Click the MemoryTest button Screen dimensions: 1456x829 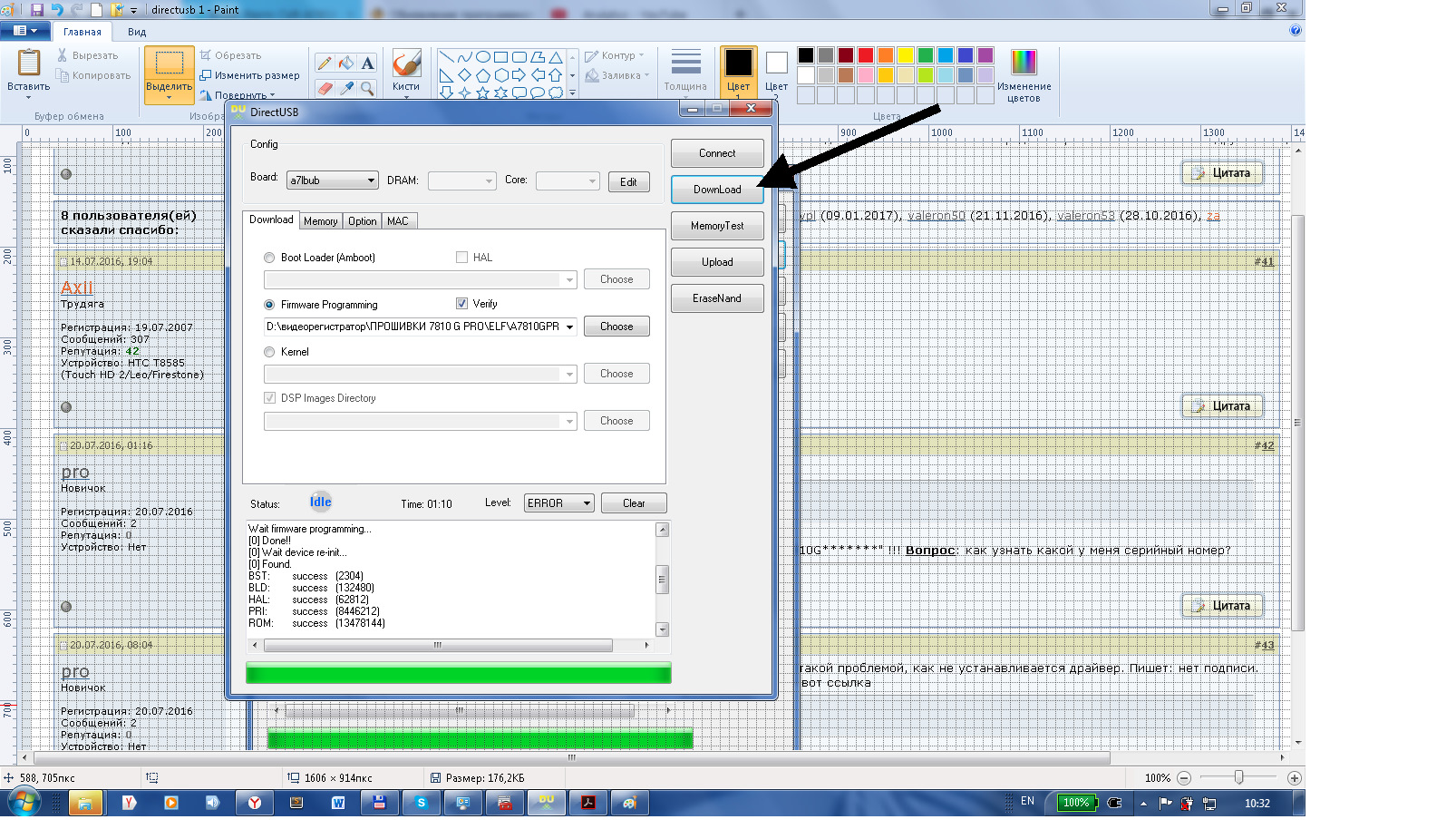pos(717,226)
